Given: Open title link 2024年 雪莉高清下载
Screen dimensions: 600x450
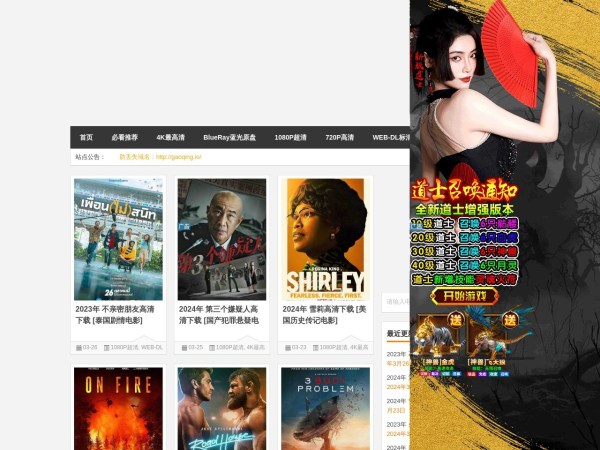Looking at the screenshot, I should click(324, 315).
